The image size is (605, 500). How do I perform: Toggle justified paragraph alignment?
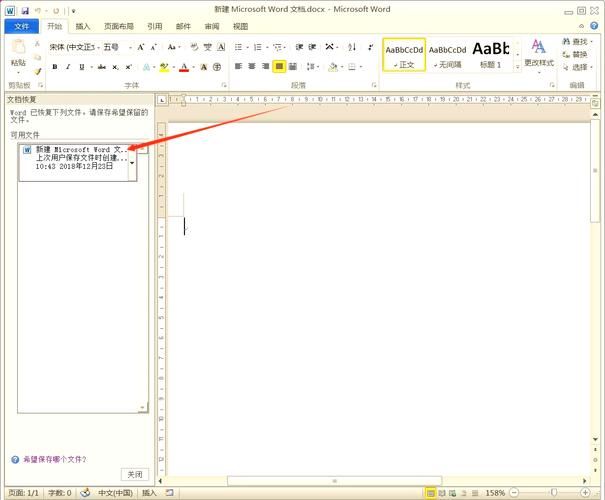click(x=279, y=67)
